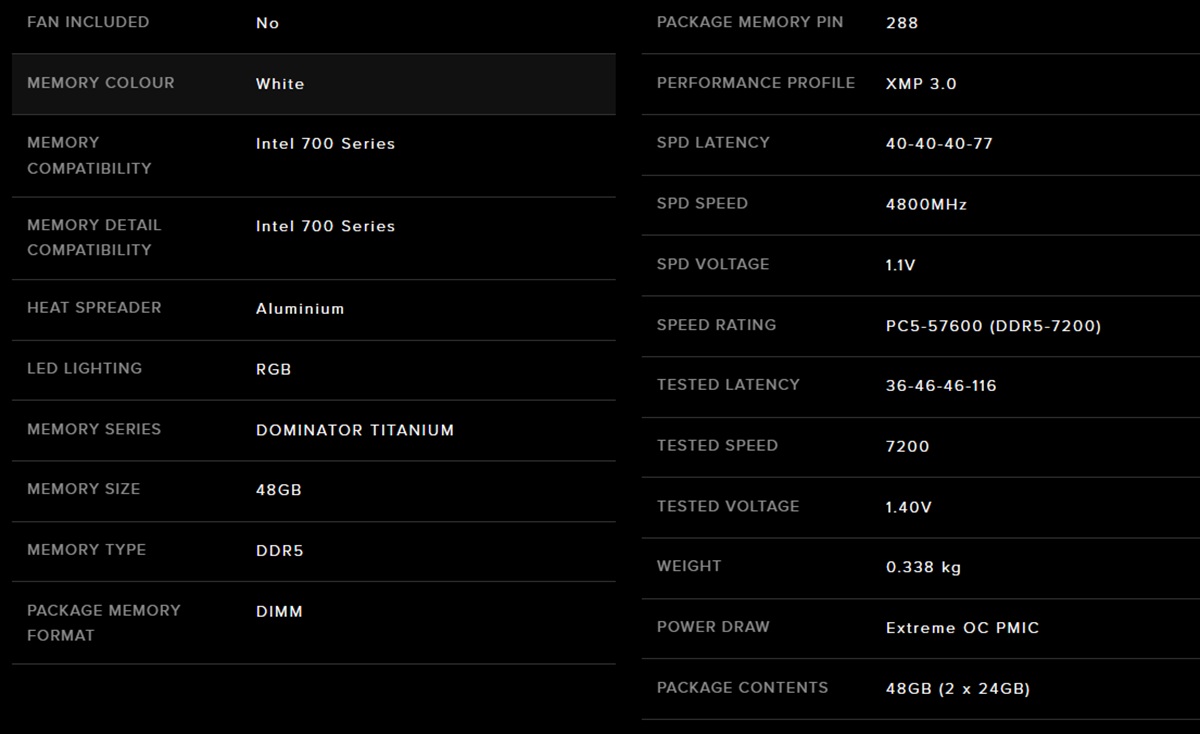Select the "7200" value in Tested Speed row

coord(908,447)
